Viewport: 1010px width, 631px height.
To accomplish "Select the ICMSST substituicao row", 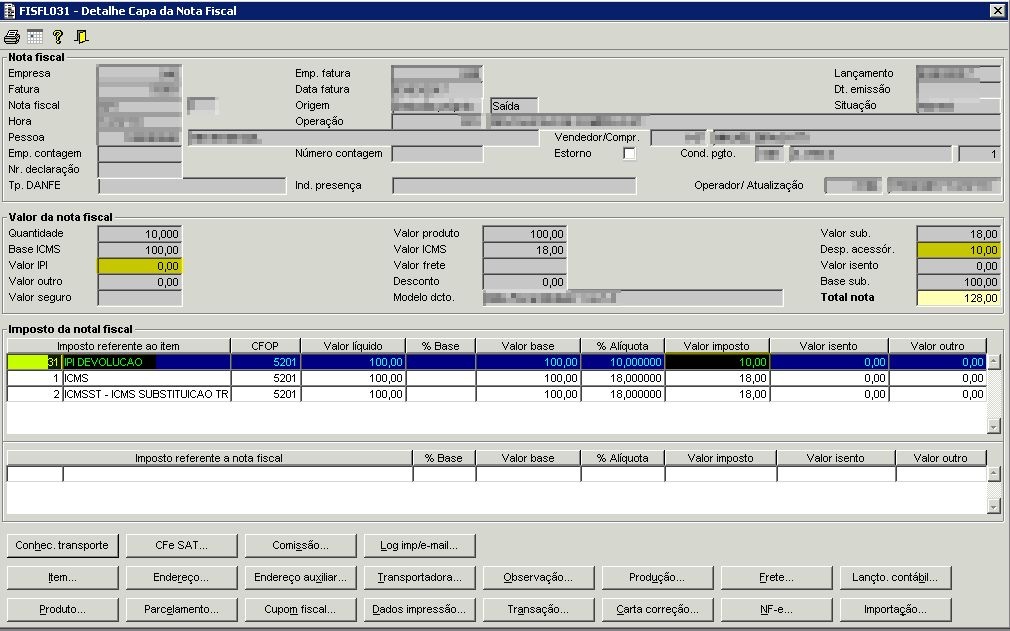I will click(x=145, y=394).
